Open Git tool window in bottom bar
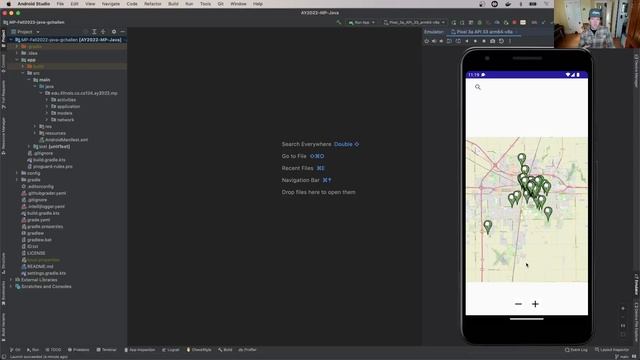 (x=15, y=350)
